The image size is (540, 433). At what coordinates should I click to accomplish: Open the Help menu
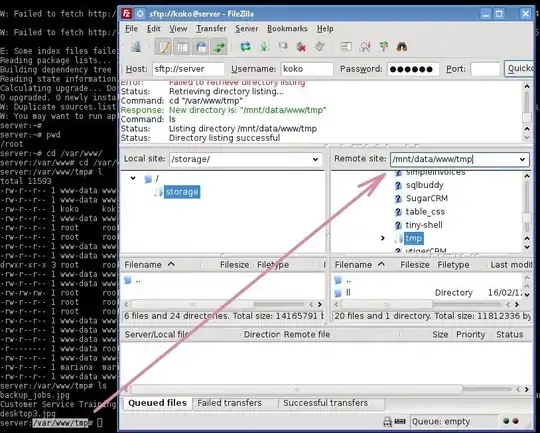(x=325, y=29)
